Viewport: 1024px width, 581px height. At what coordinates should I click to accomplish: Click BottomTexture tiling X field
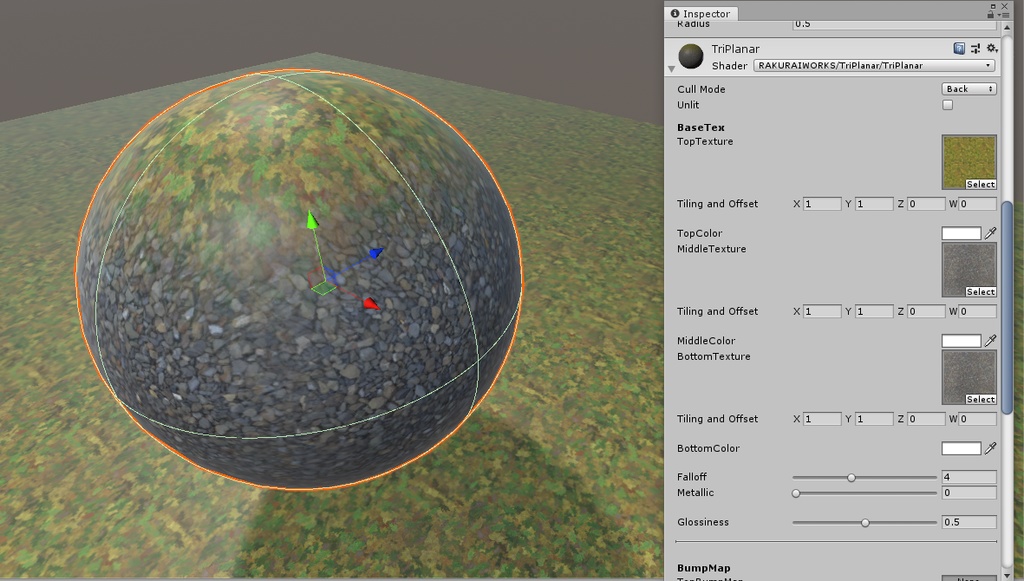point(822,418)
